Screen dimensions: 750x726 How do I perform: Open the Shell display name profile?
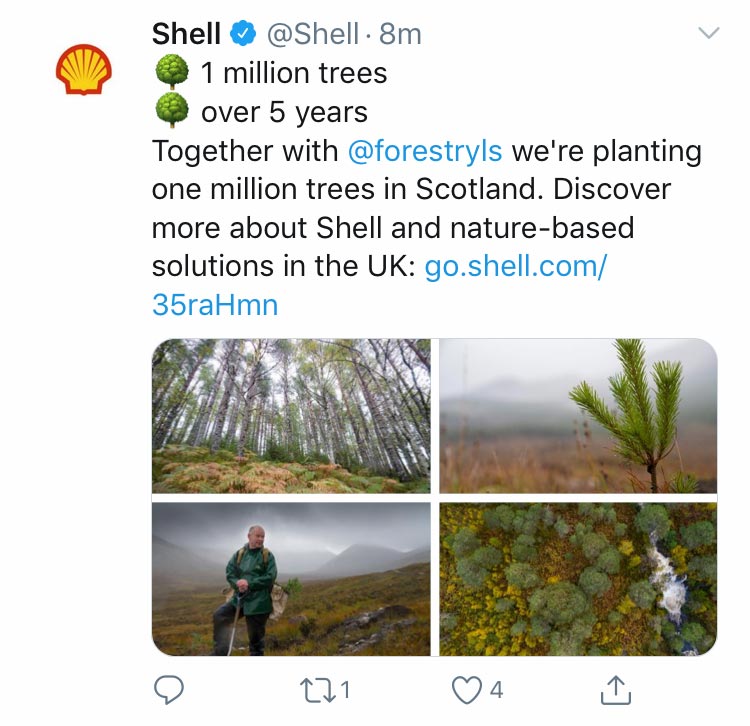tap(186, 34)
